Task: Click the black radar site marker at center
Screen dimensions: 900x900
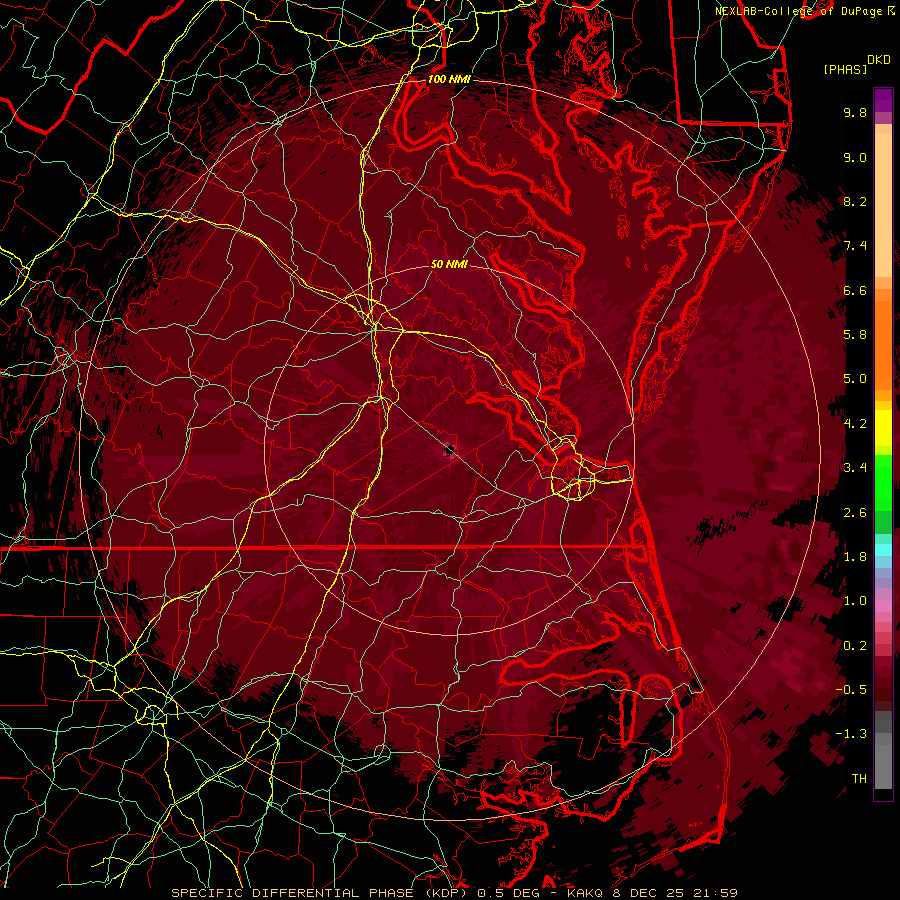Action: [450, 450]
